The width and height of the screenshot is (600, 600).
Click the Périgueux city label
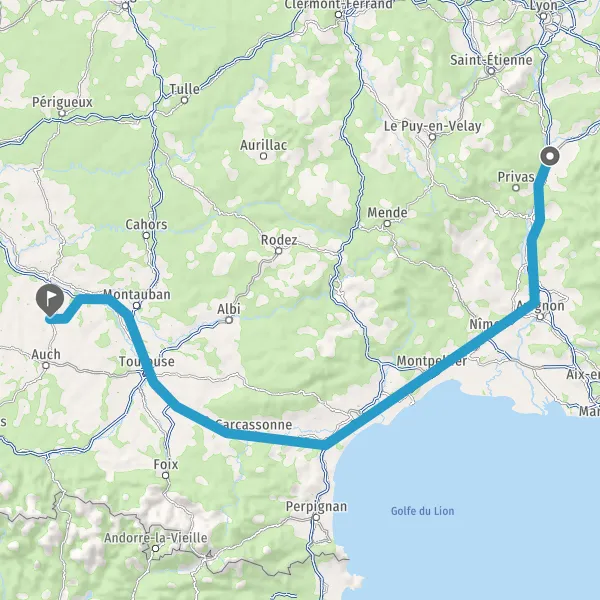click(62, 102)
